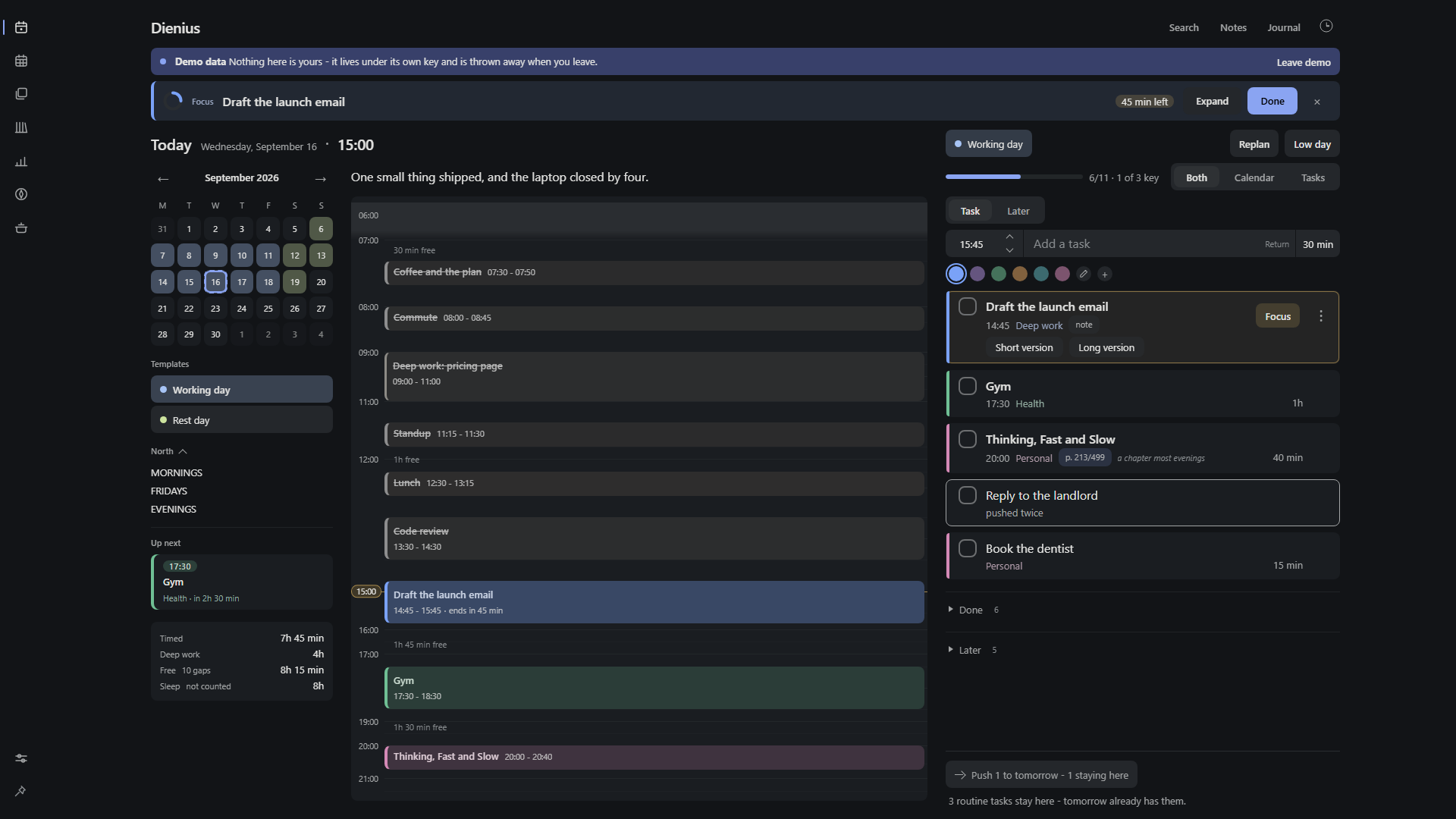
Task: Click the Low day button
Action: tap(1312, 144)
